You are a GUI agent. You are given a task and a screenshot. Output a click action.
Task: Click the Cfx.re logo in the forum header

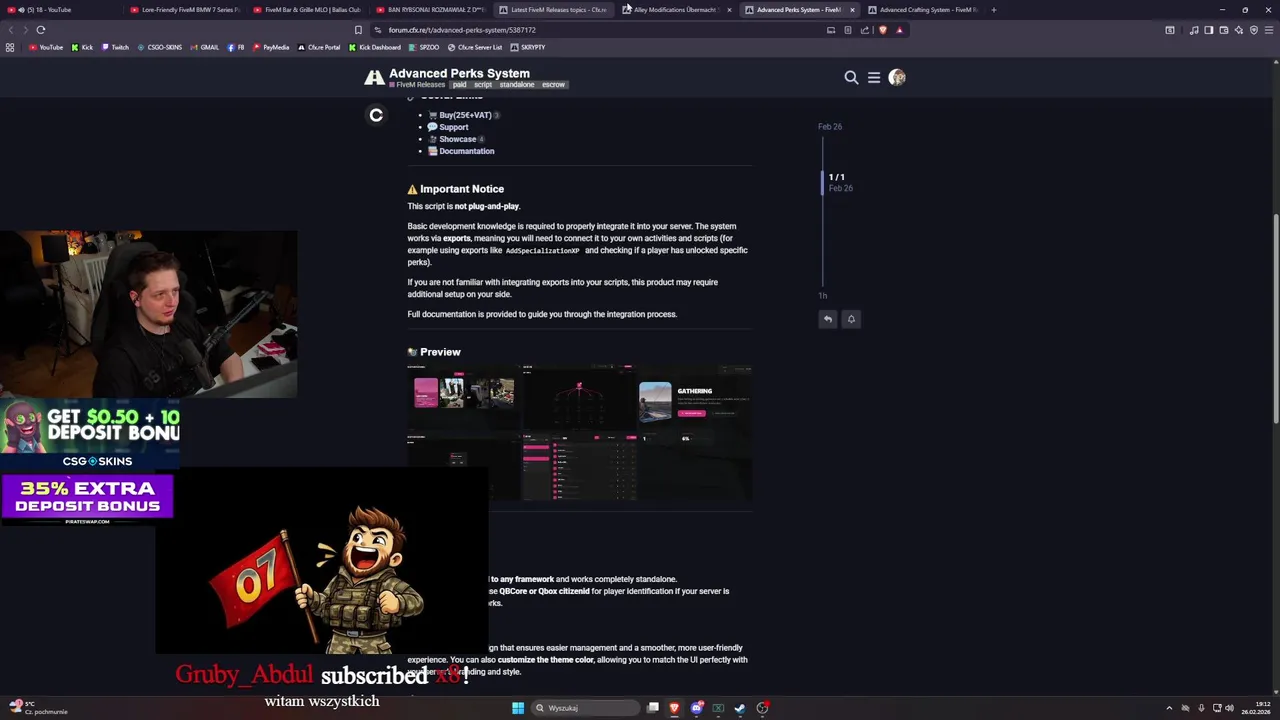click(374, 77)
